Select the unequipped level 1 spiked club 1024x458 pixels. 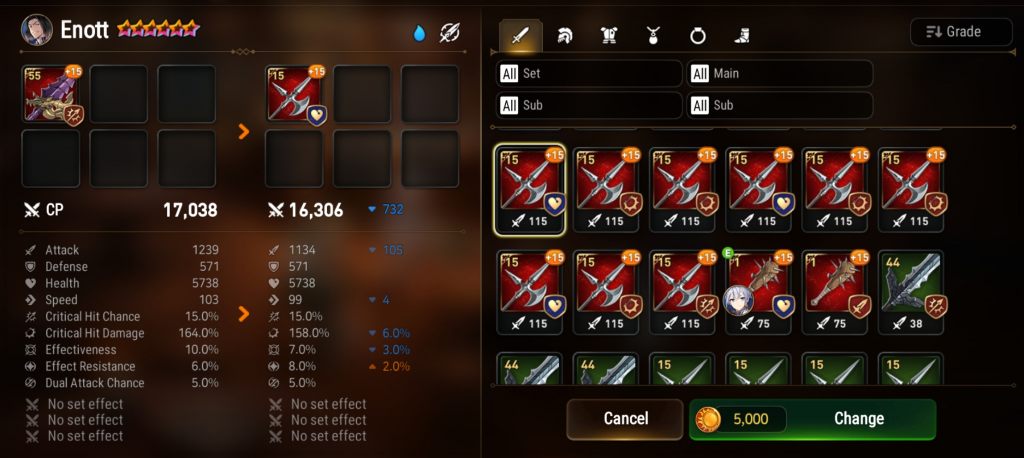pyautogui.click(x=835, y=292)
